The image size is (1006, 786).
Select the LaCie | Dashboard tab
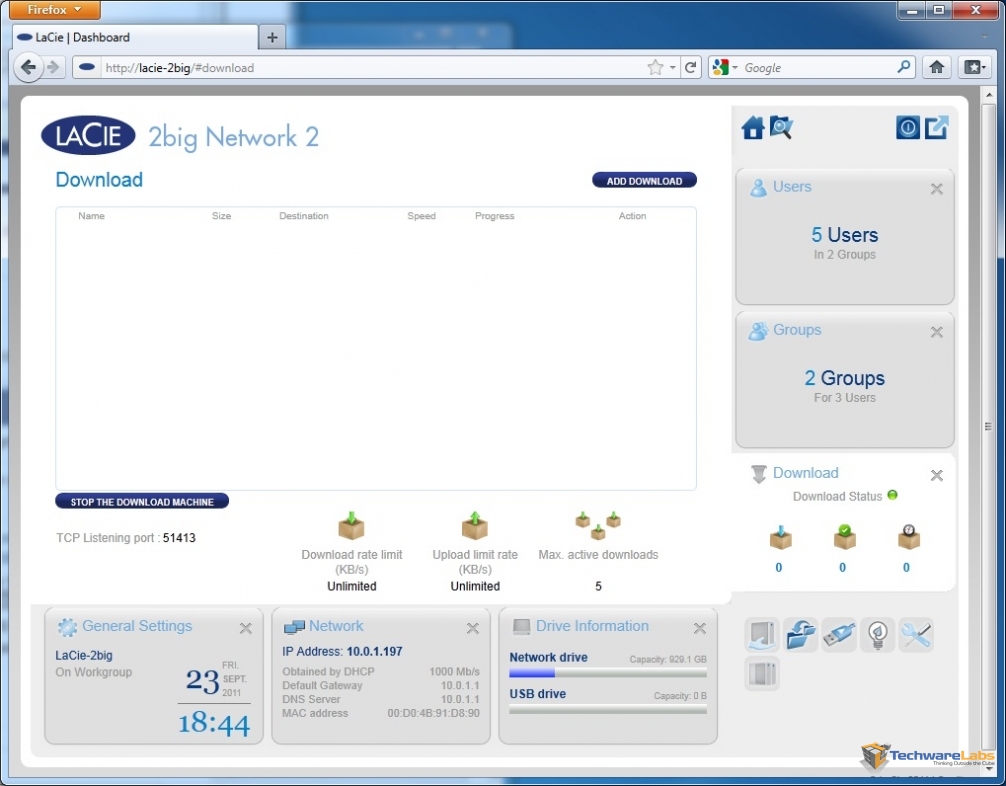[x=135, y=37]
